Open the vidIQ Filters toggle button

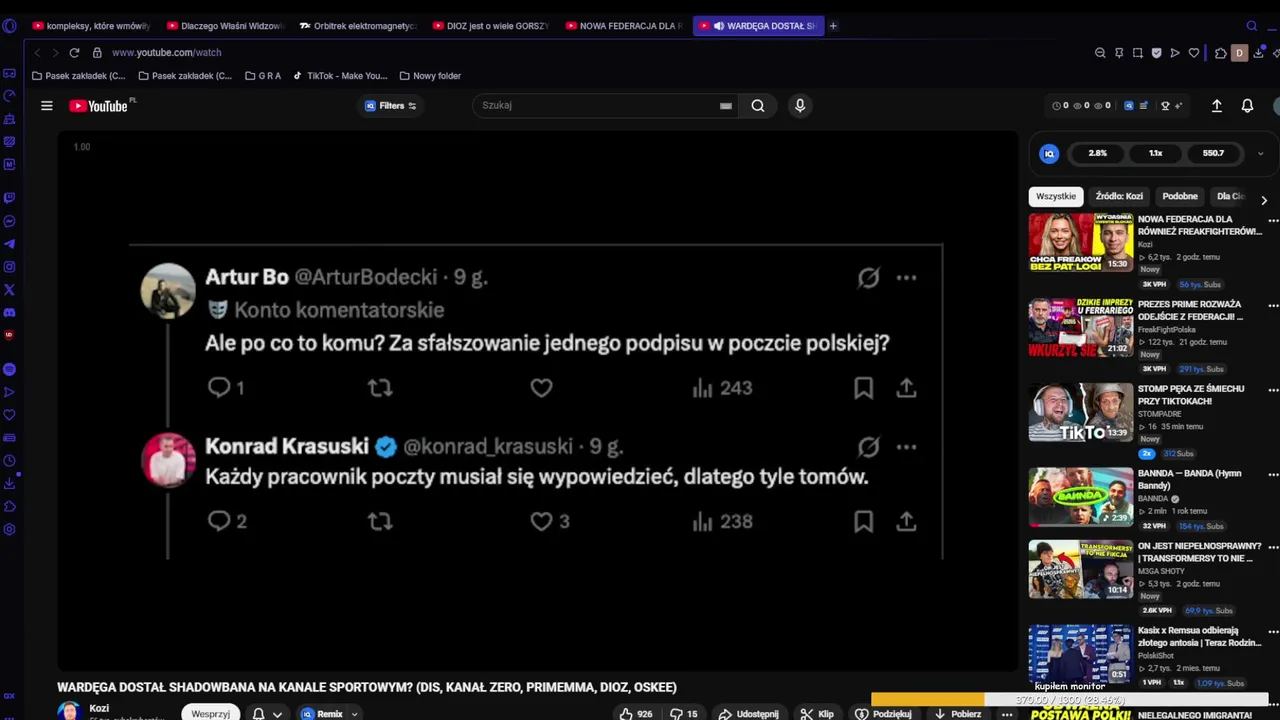[391, 106]
